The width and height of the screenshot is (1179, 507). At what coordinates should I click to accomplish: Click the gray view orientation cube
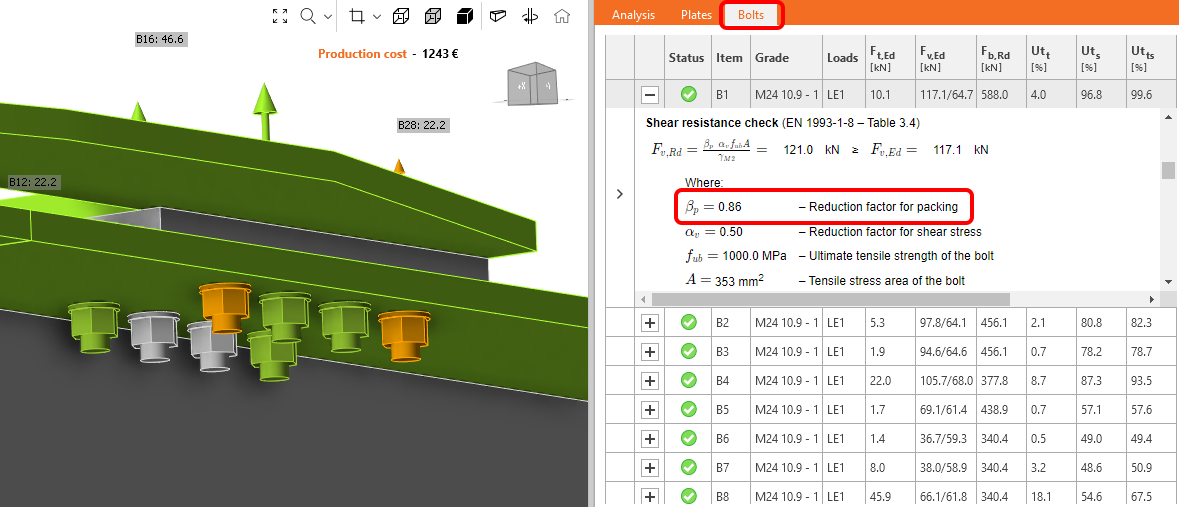(x=533, y=86)
